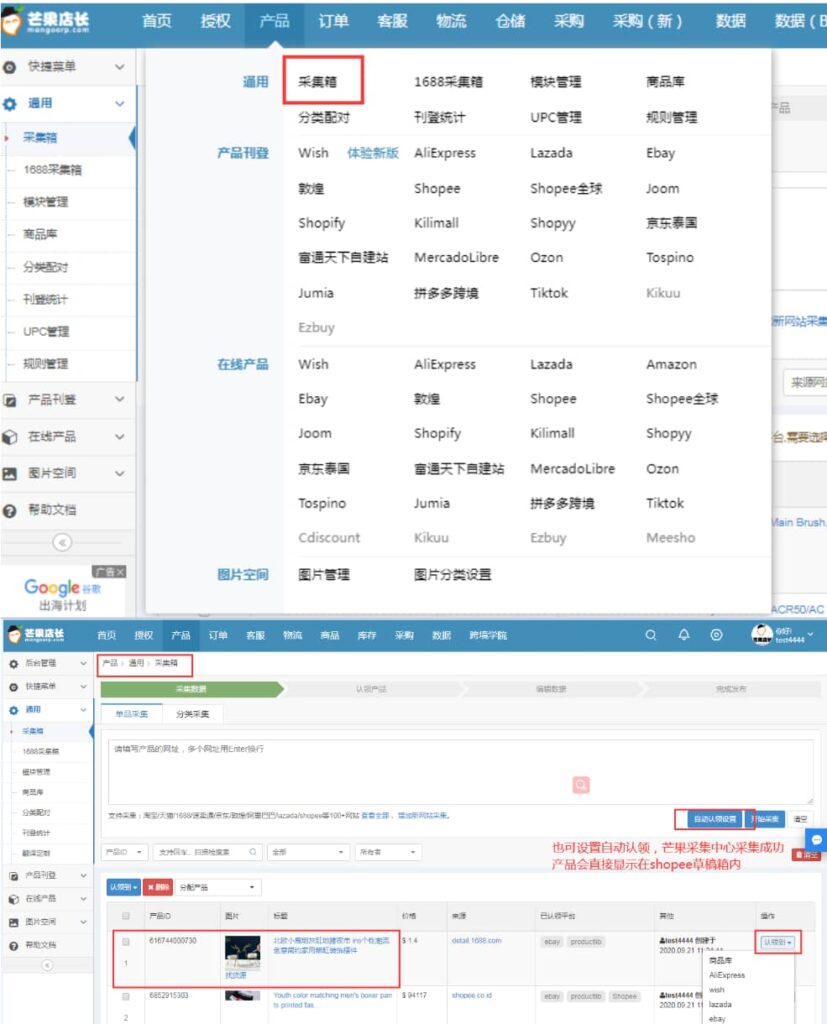Viewport: 827px width, 1024px height.
Task: Open the notification bell icon
Action: click(684, 634)
